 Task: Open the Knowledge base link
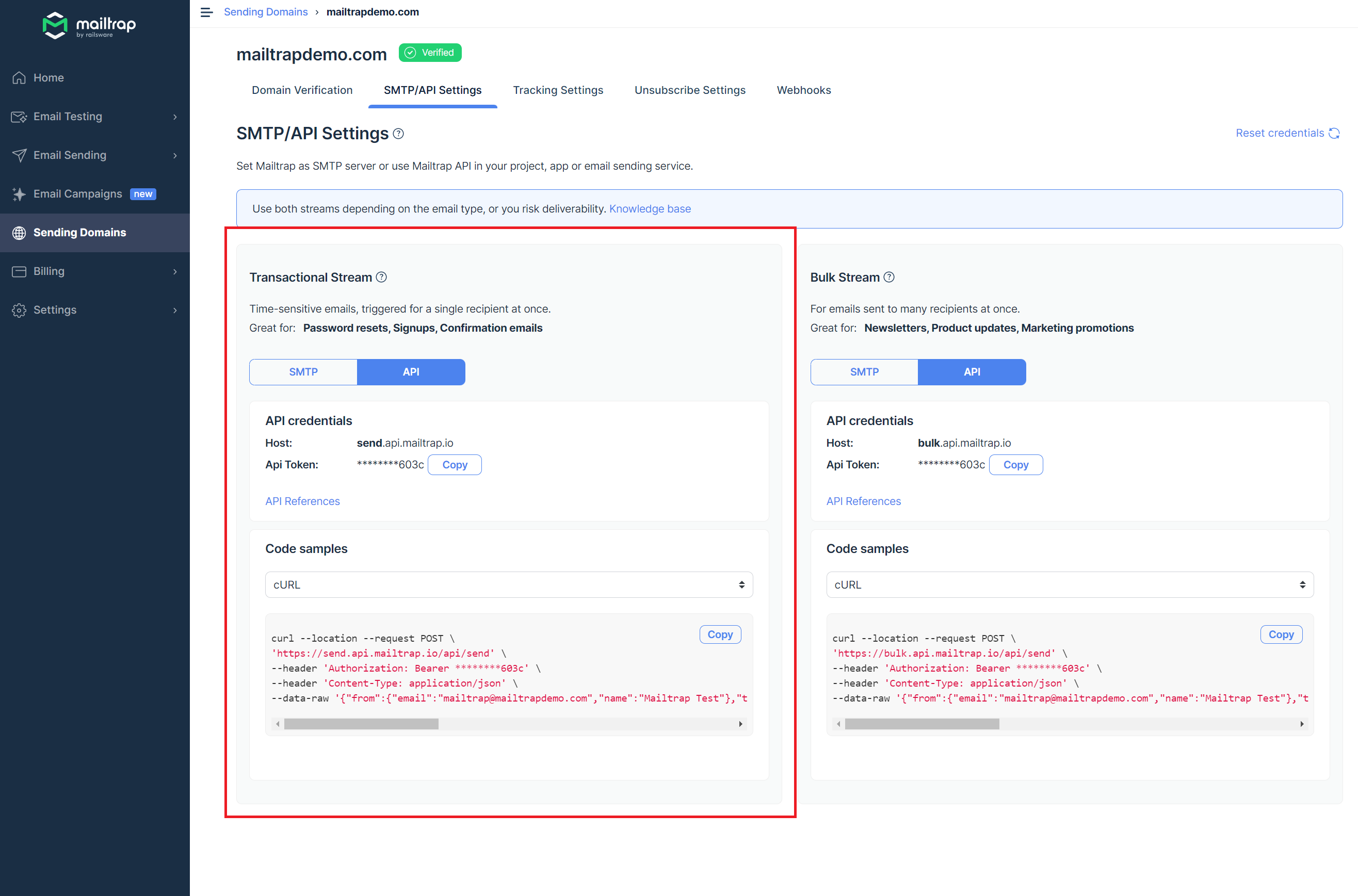tap(650, 208)
